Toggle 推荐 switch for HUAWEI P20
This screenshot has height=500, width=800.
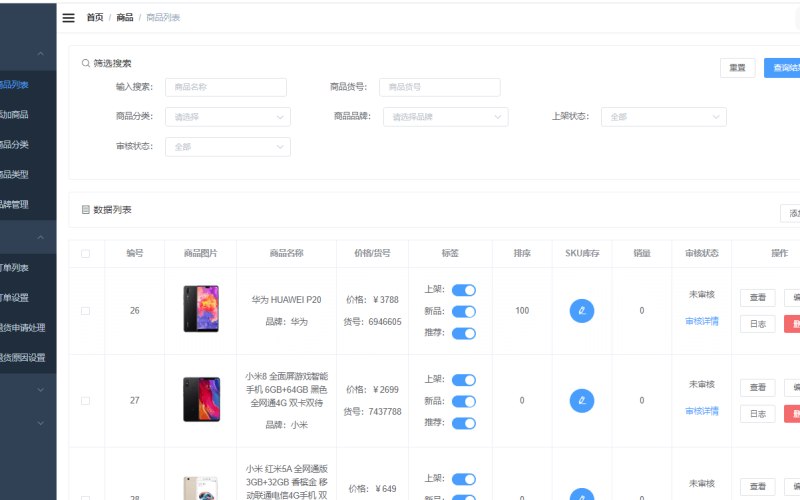coord(464,333)
